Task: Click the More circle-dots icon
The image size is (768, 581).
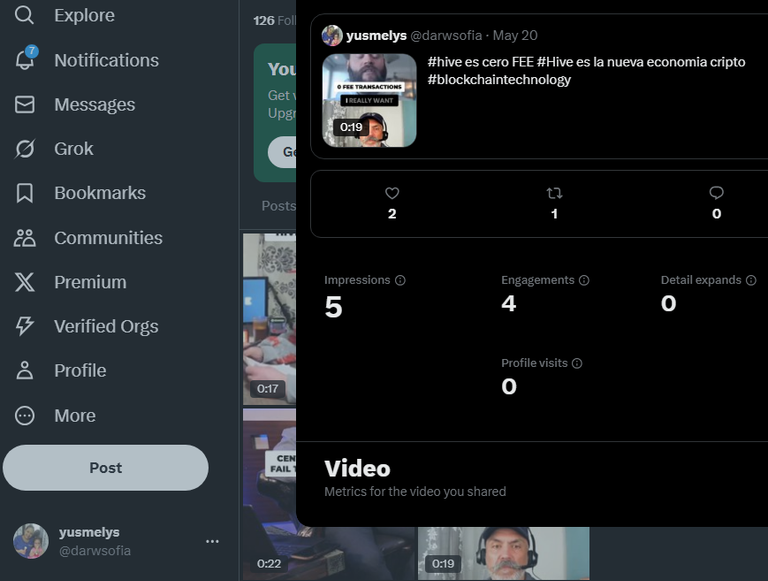Action: pyautogui.click(x=24, y=415)
